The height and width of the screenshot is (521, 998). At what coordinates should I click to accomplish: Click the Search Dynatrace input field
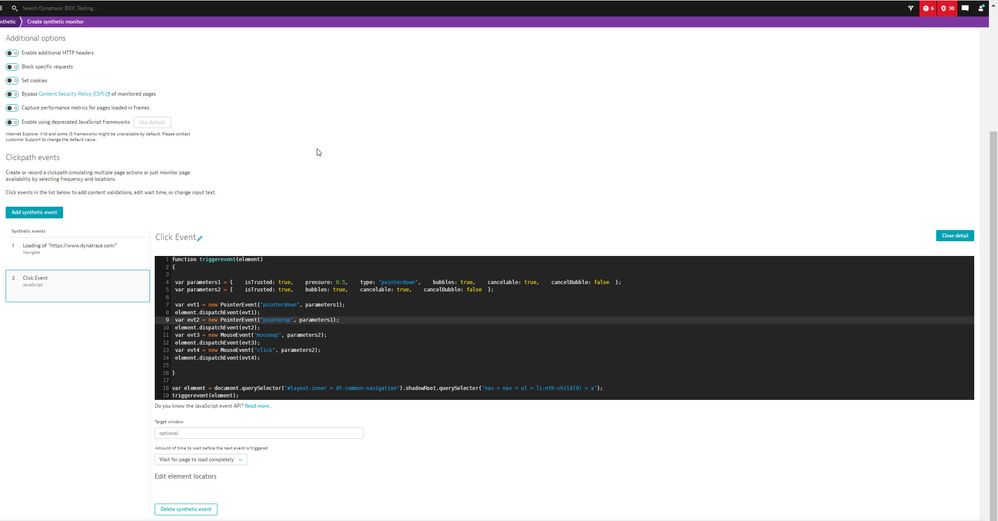tap(59, 8)
